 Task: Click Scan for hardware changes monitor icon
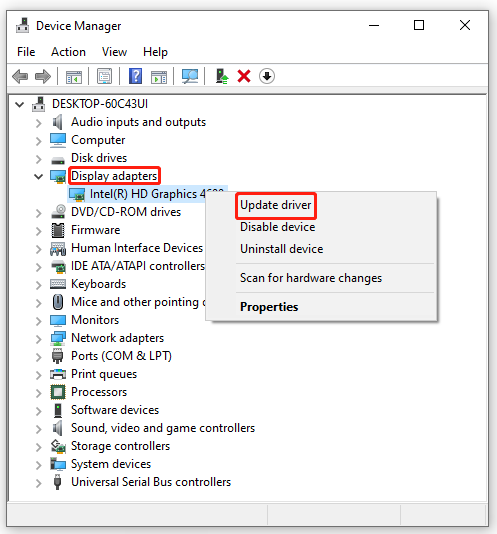190,76
